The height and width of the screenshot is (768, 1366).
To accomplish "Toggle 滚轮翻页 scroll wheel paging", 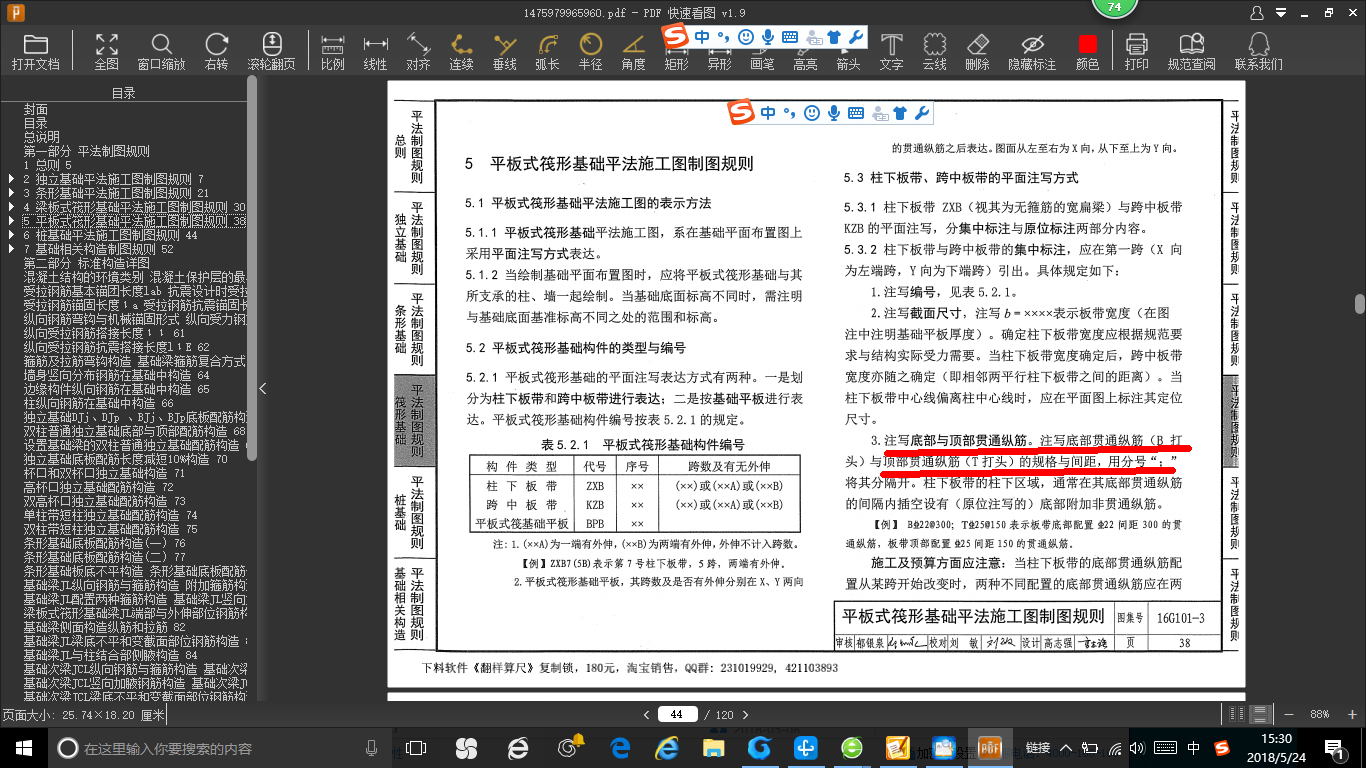I will tap(272, 51).
